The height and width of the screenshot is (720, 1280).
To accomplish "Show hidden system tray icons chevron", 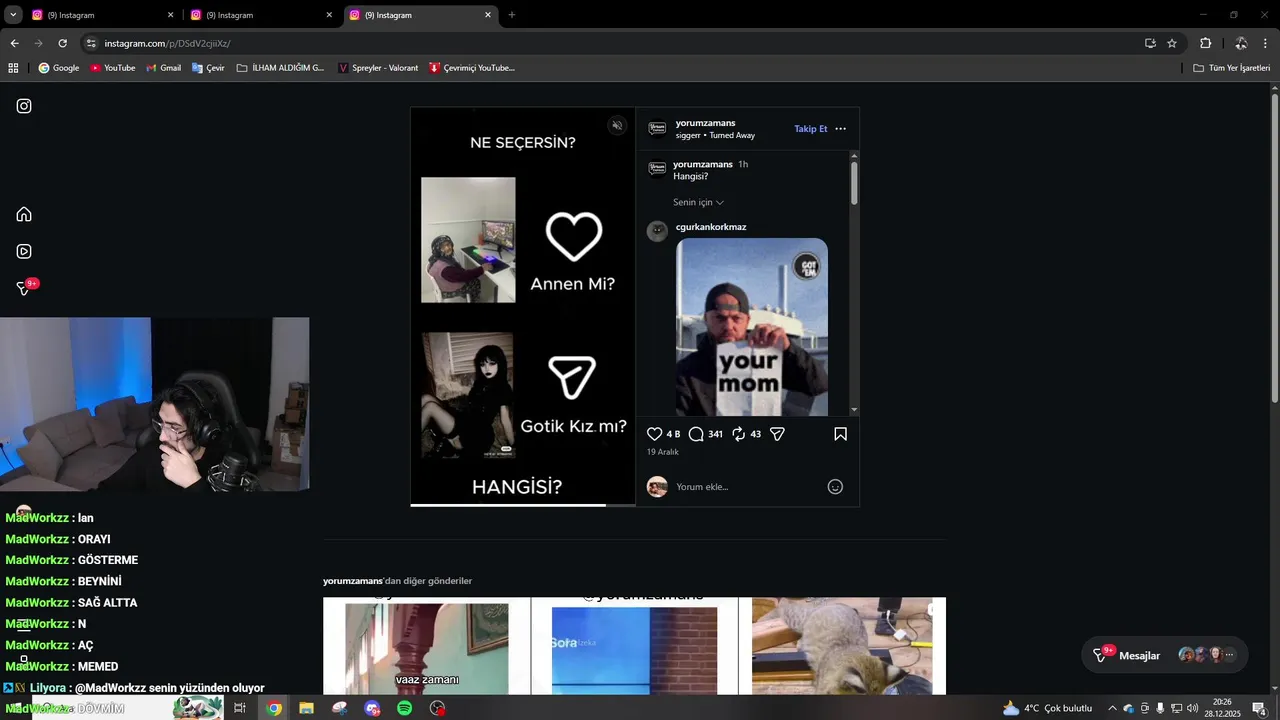I will point(1112,708).
